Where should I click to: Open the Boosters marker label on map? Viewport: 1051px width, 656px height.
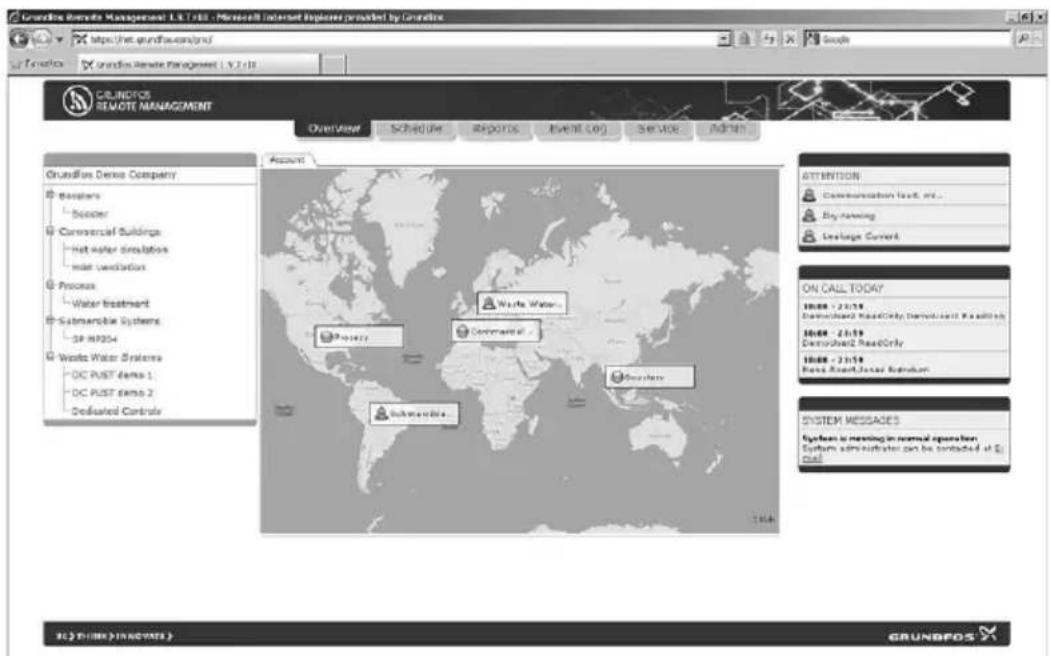644,377
